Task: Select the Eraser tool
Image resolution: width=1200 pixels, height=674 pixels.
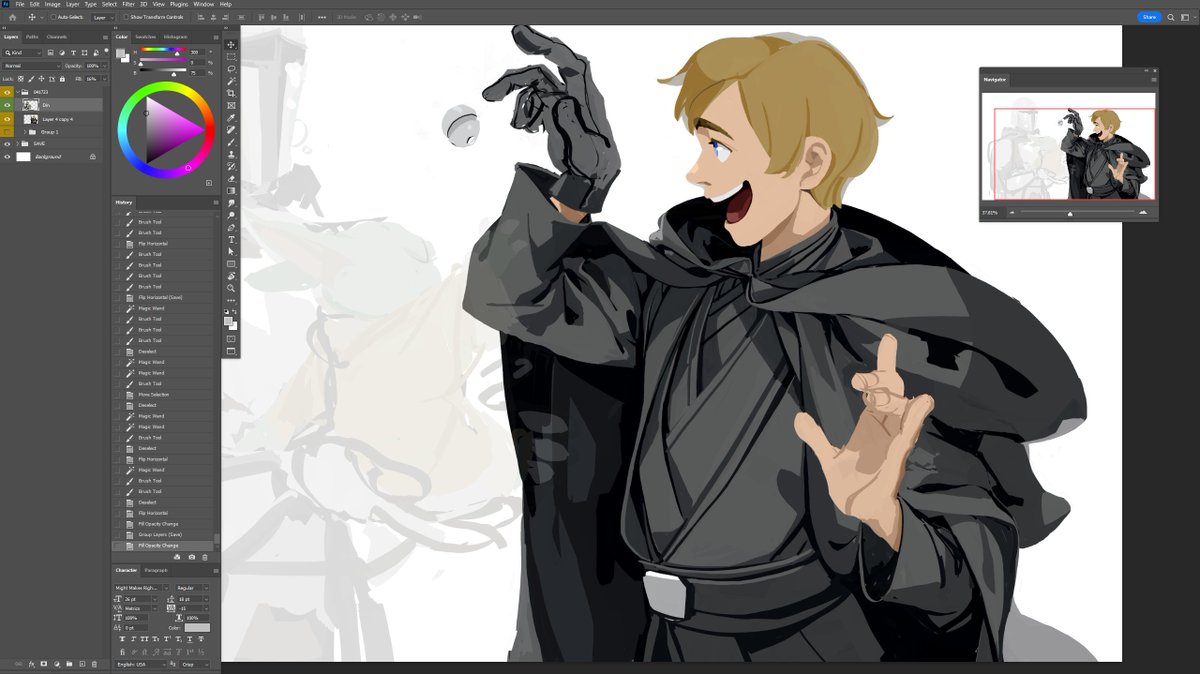Action: pyautogui.click(x=232, y=178)
